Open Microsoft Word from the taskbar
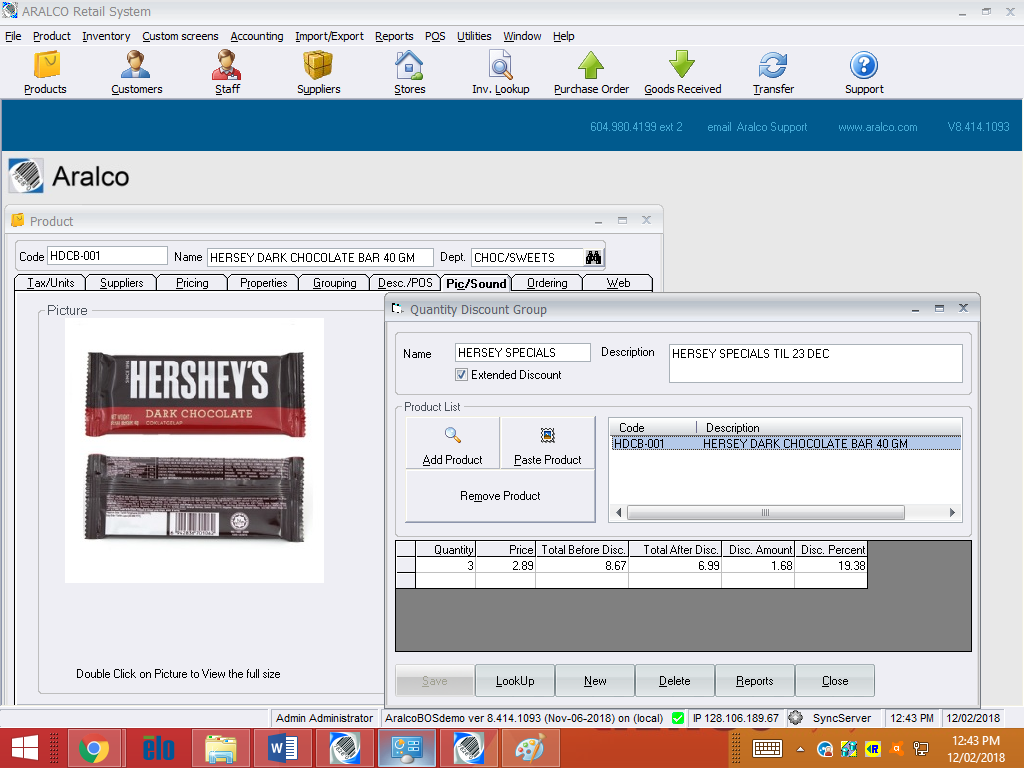This screenshot has height=768, width=1024. coord(283,748)
